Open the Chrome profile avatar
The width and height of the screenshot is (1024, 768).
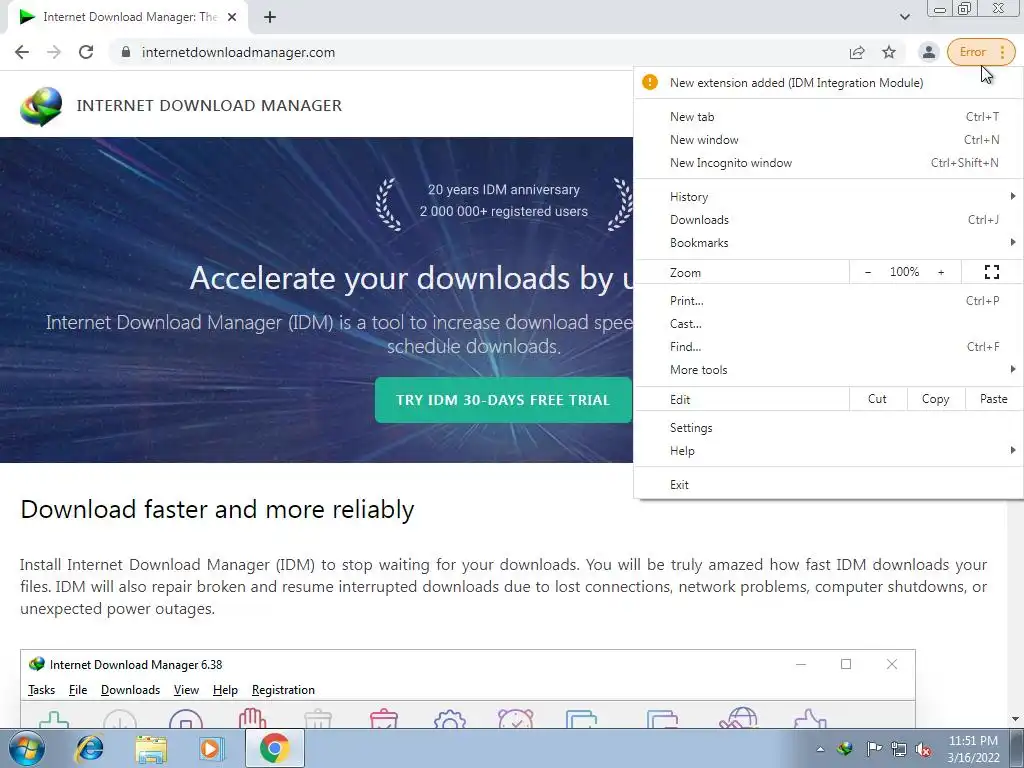point(928,52)
